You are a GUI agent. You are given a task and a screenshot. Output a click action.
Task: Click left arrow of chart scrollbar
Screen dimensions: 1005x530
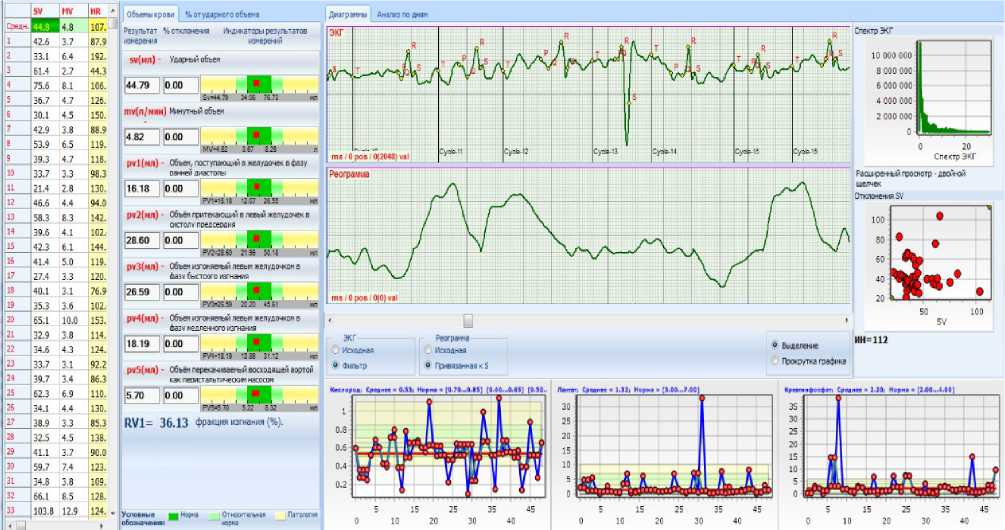click(x=331, y=320)
